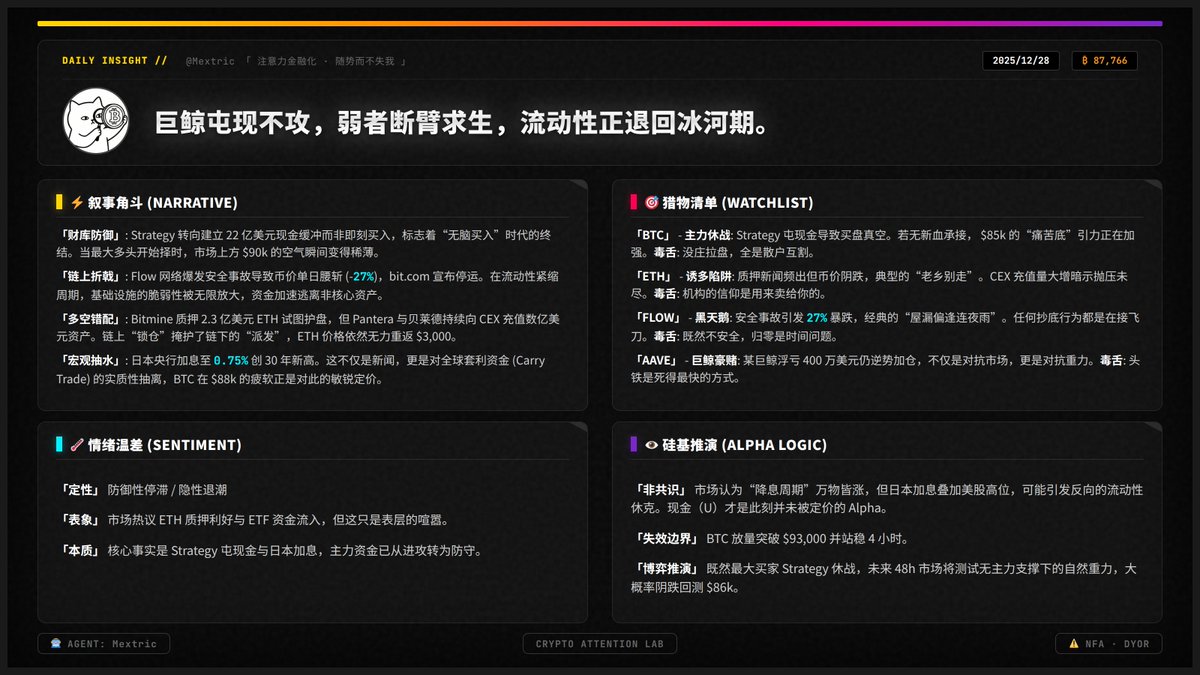
Task: Click the 「多空错配」 label
Action: [x=91, y=317]
